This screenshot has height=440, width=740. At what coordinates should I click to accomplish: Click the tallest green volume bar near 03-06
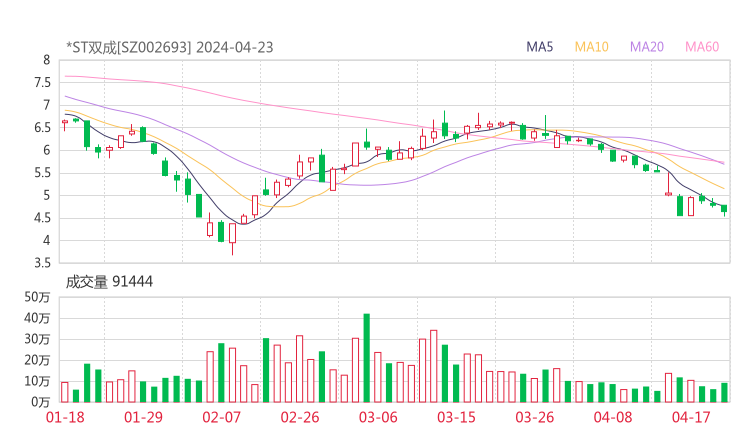pos(367,358)
